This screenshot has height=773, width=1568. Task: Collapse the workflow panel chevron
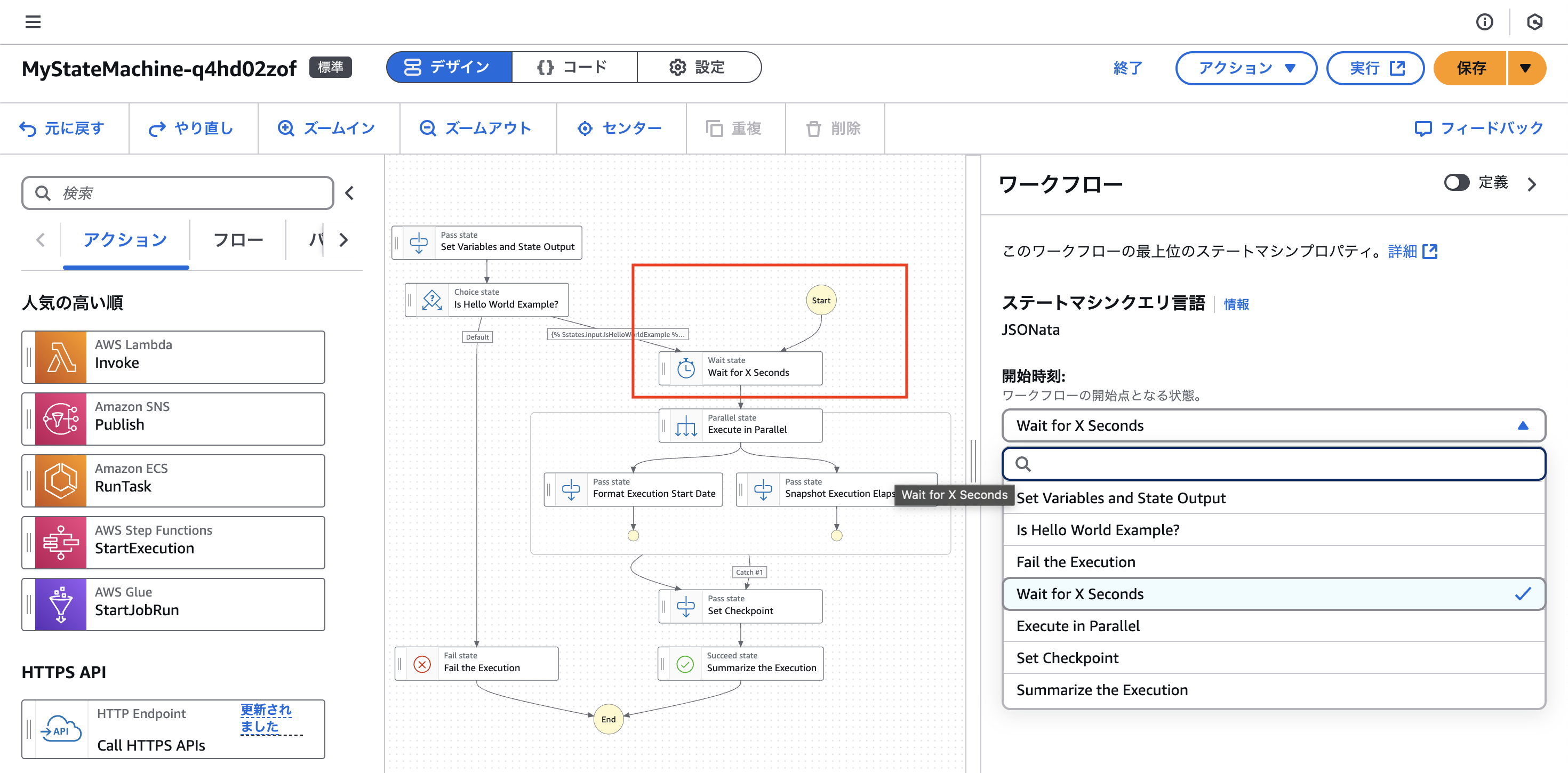(x=1532, y=184)
